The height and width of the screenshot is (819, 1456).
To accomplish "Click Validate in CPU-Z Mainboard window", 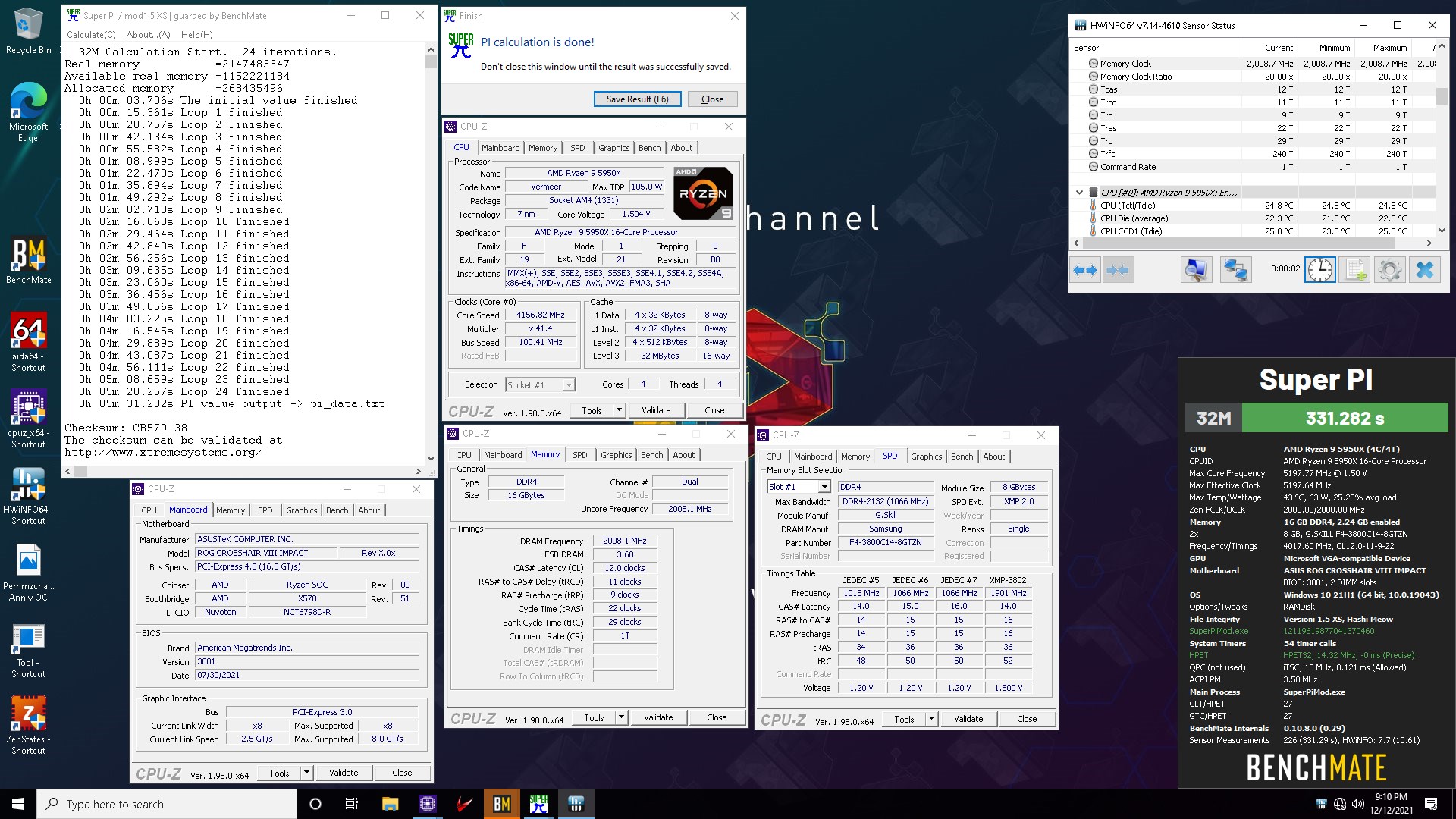I will (344, 773).
